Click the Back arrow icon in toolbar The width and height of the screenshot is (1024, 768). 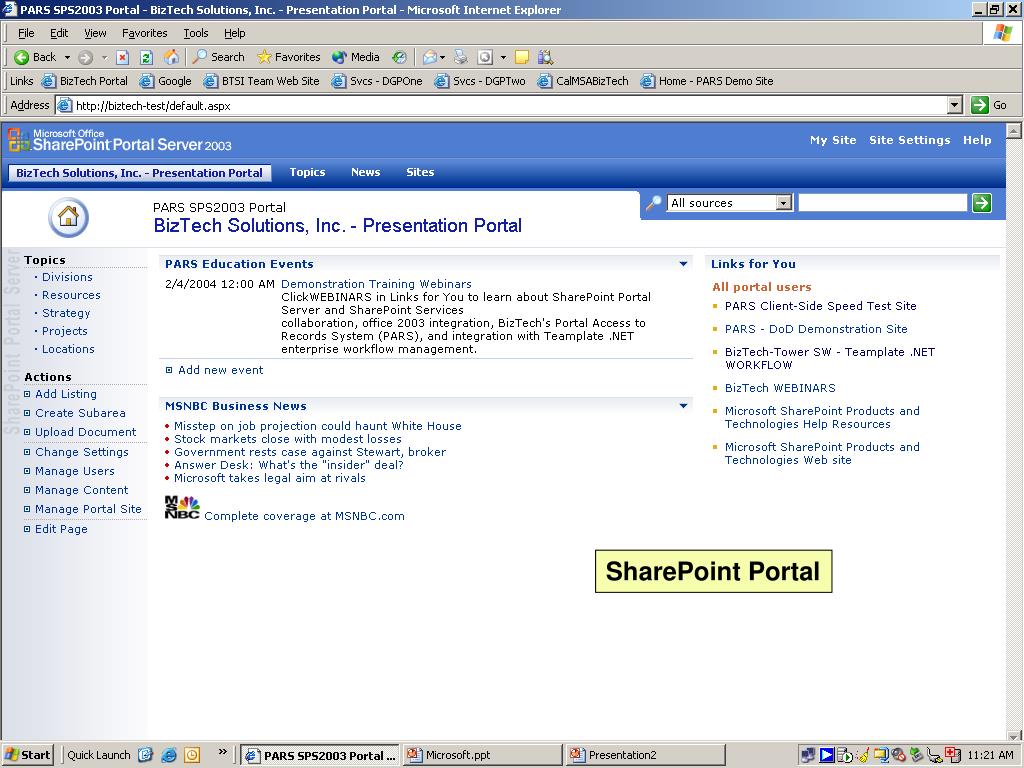click(22, 57)
